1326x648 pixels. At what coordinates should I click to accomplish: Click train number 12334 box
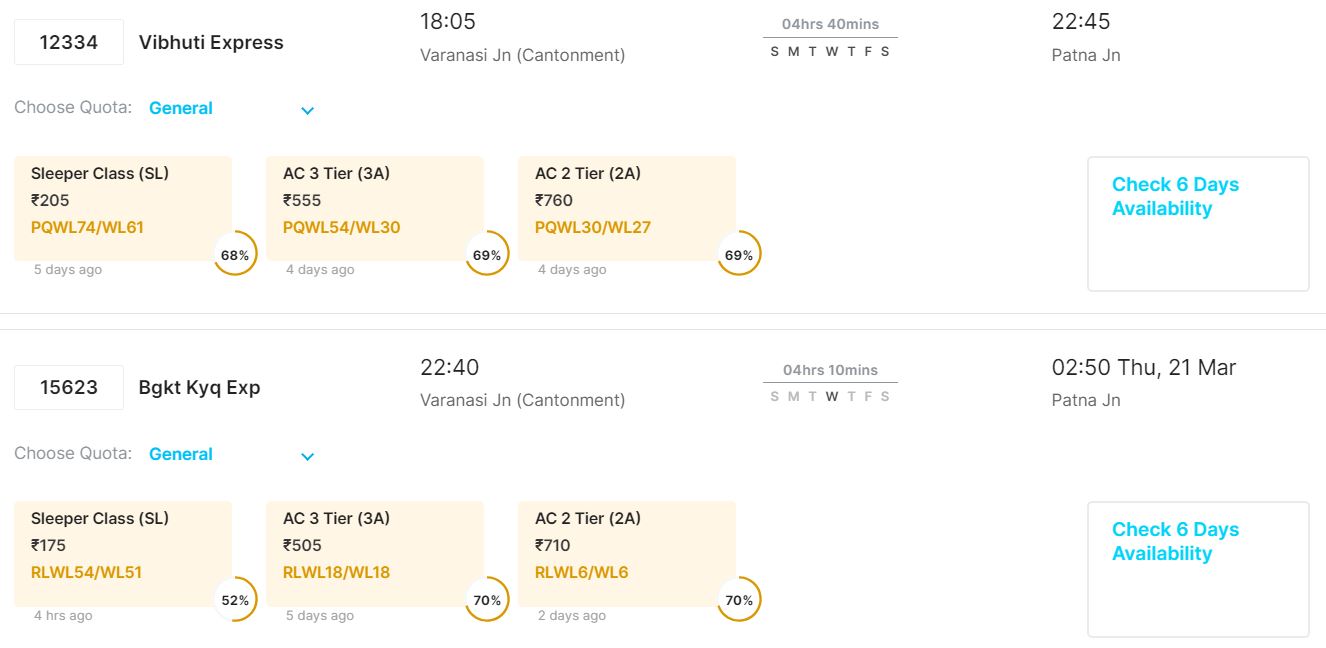pos(69,42)
